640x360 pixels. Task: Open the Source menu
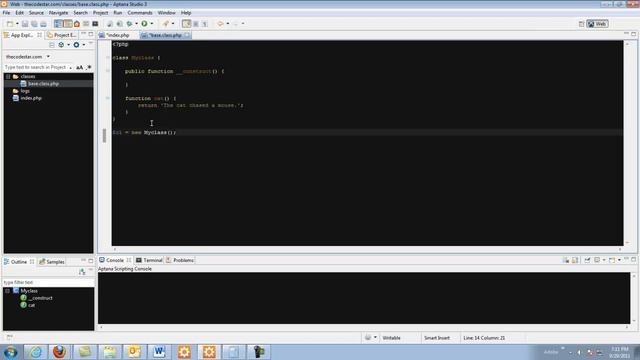36,13
